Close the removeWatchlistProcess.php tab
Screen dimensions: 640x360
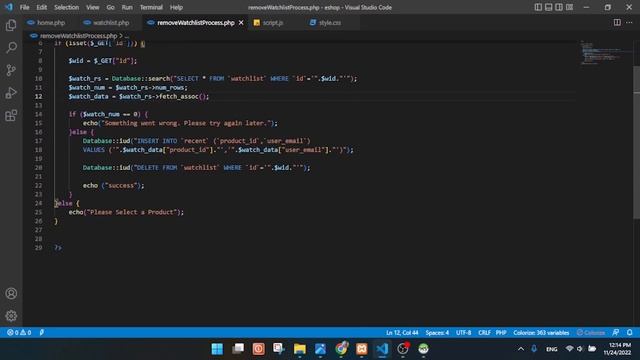pyautogui.click(x=241, y=22)
